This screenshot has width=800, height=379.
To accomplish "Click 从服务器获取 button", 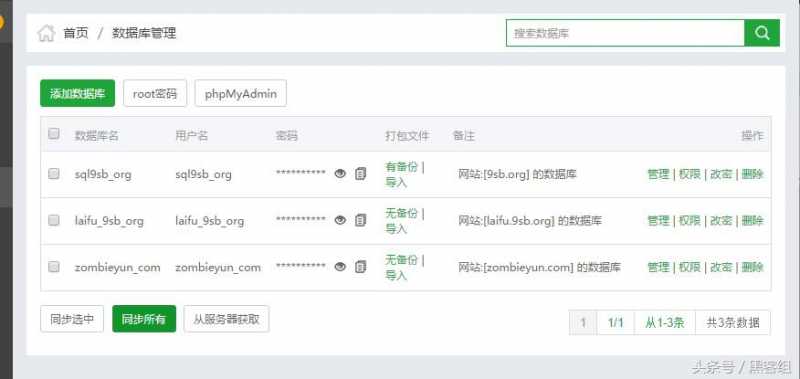I will click(x=227, y=319).
